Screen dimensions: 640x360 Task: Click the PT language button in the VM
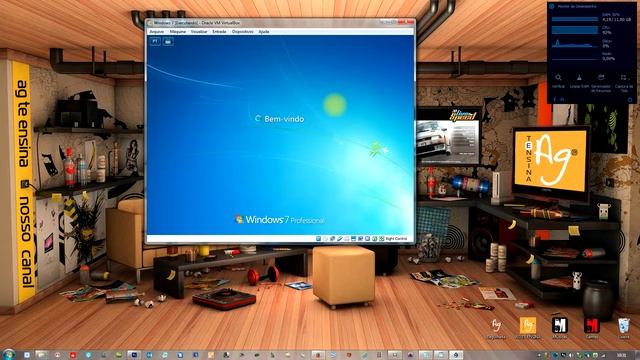(x=155, y=41)
